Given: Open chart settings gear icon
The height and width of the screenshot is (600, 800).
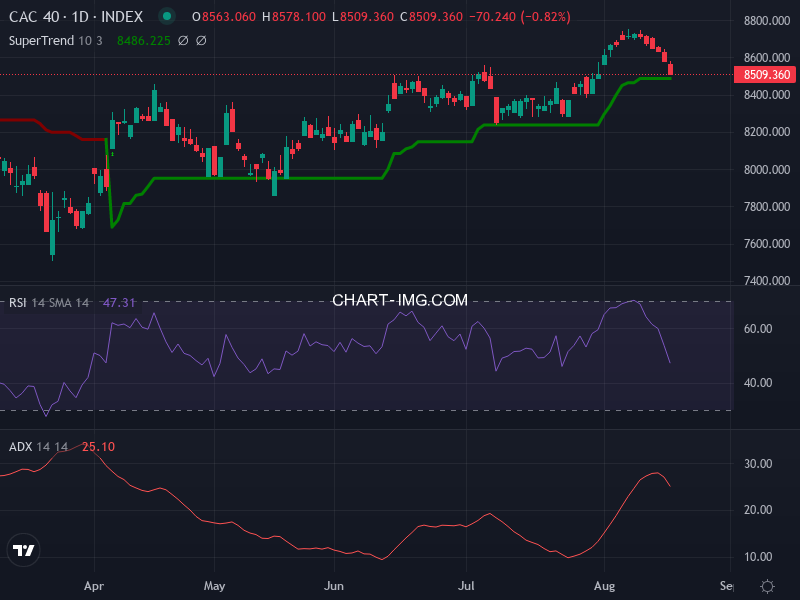Looking at the screenshot, I should 767,586.
